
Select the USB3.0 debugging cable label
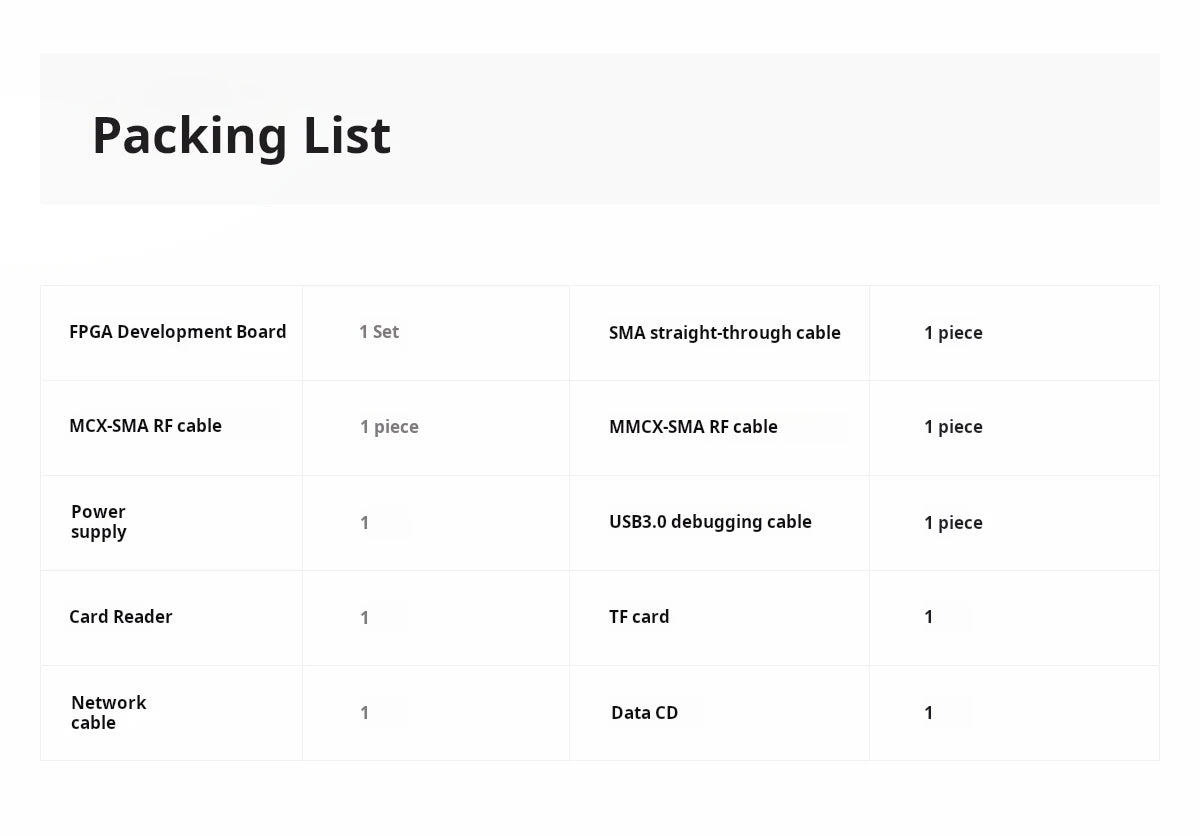(710, 522)
